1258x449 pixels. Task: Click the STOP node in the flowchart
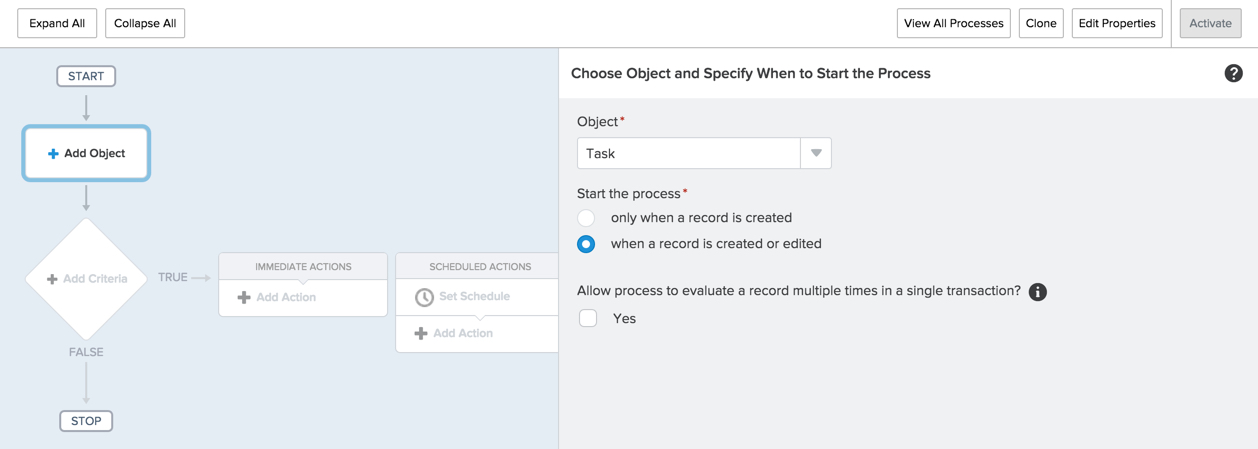[86, 421]
